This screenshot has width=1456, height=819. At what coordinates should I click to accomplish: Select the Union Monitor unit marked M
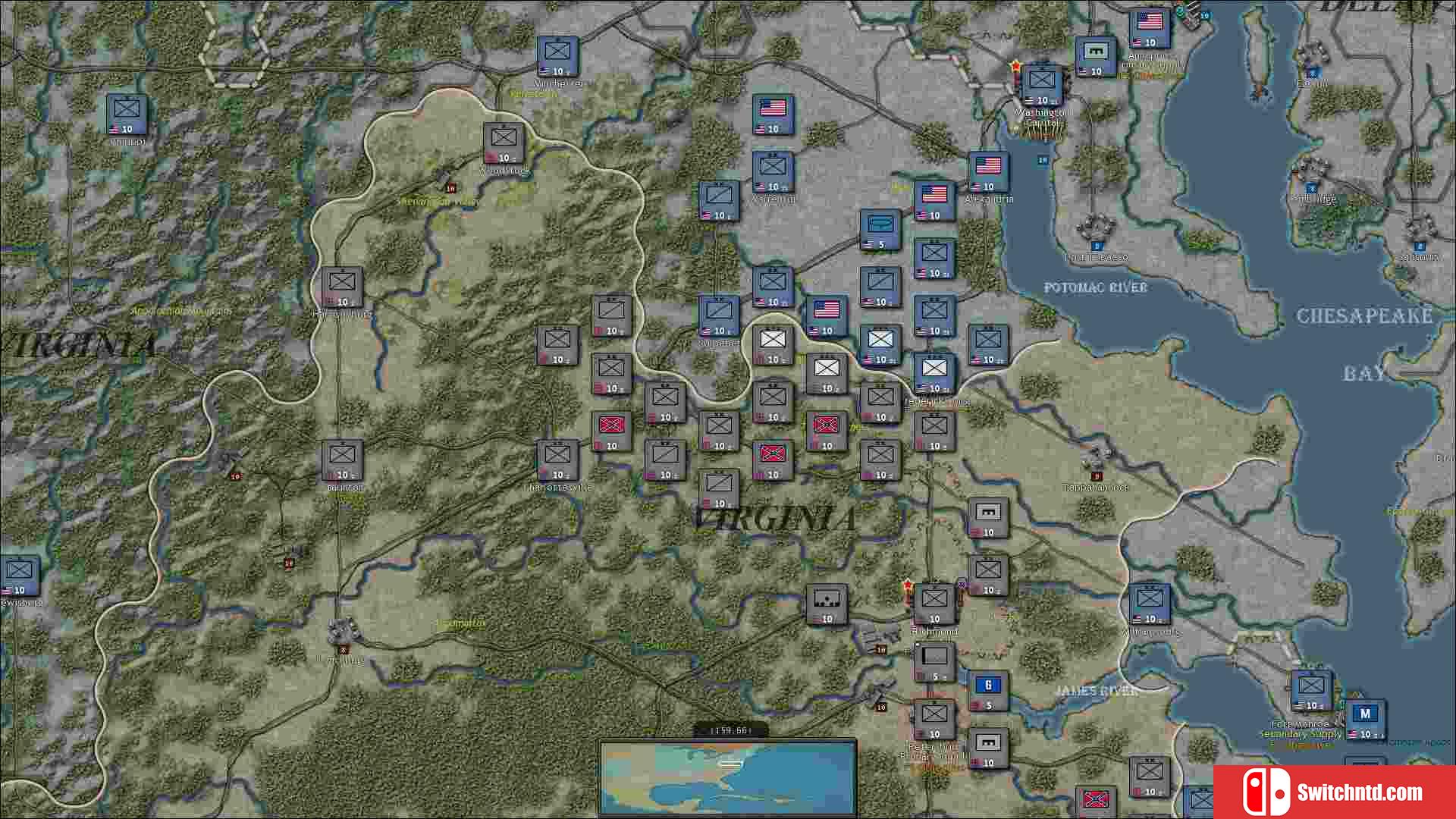(1365, 720)
